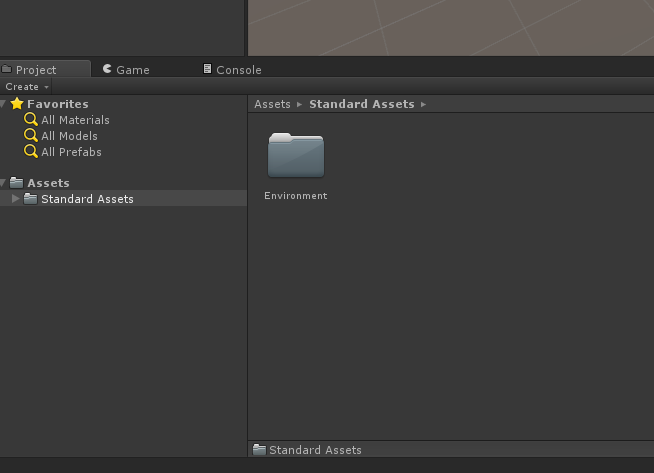Switch to the Project tab
654x473 pixels.
tap(45, 69)
